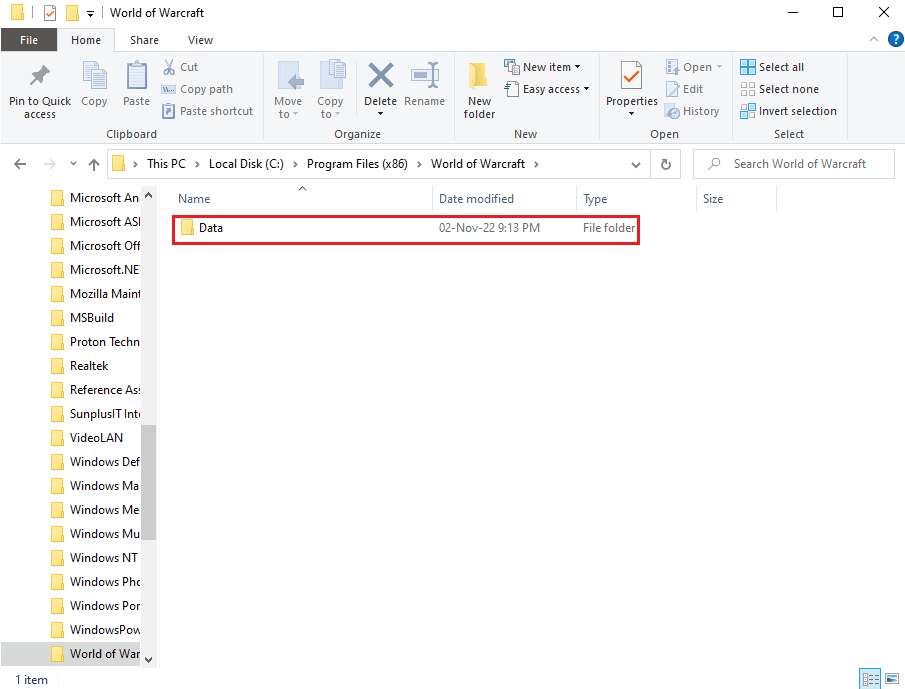Select WindowsPowerShell folder in sidebar
This screenshot has height=689, width=905.
pos(95,630)
